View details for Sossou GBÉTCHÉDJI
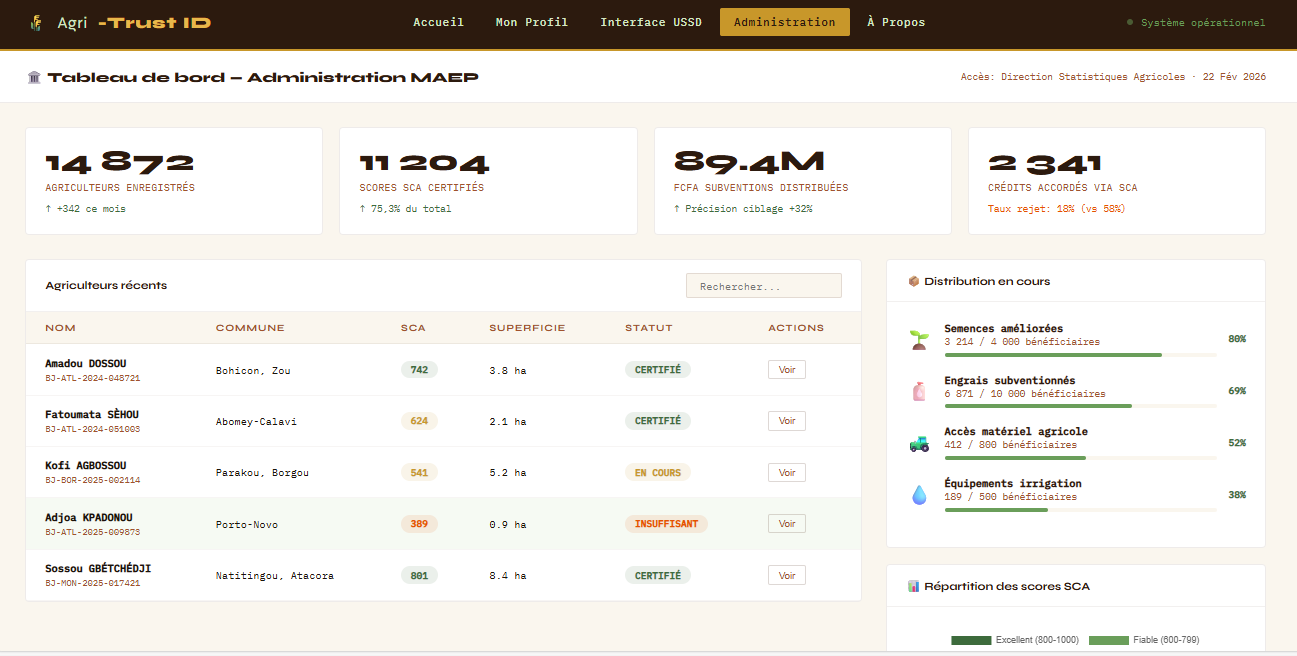Viewport: 1297px width, 656px height. pos(787,575)
